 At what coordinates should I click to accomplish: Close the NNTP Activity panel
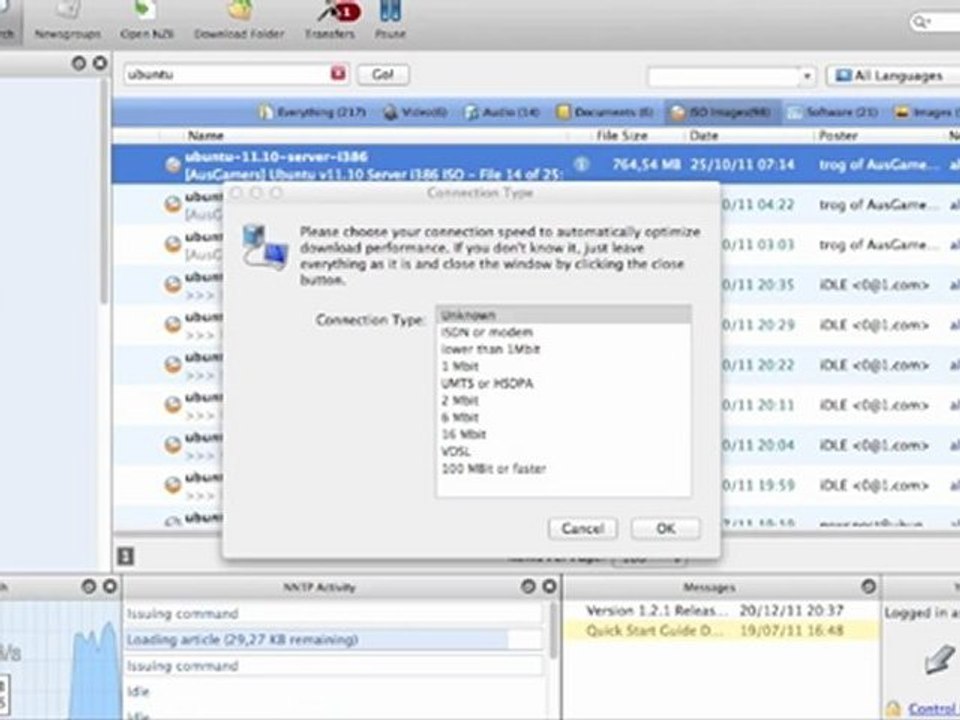[549, 587]
